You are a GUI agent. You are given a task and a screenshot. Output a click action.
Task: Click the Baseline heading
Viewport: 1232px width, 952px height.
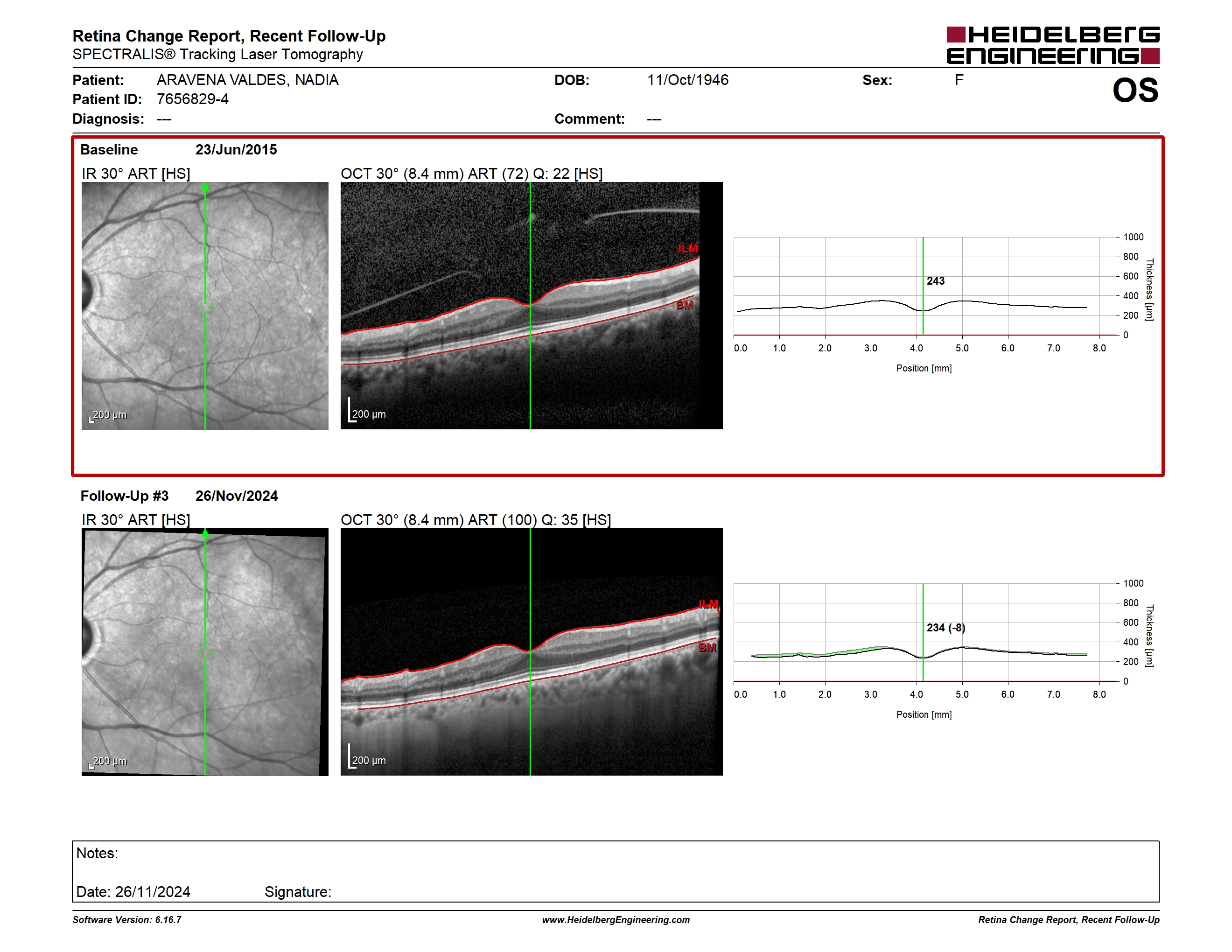click(109, 149)
